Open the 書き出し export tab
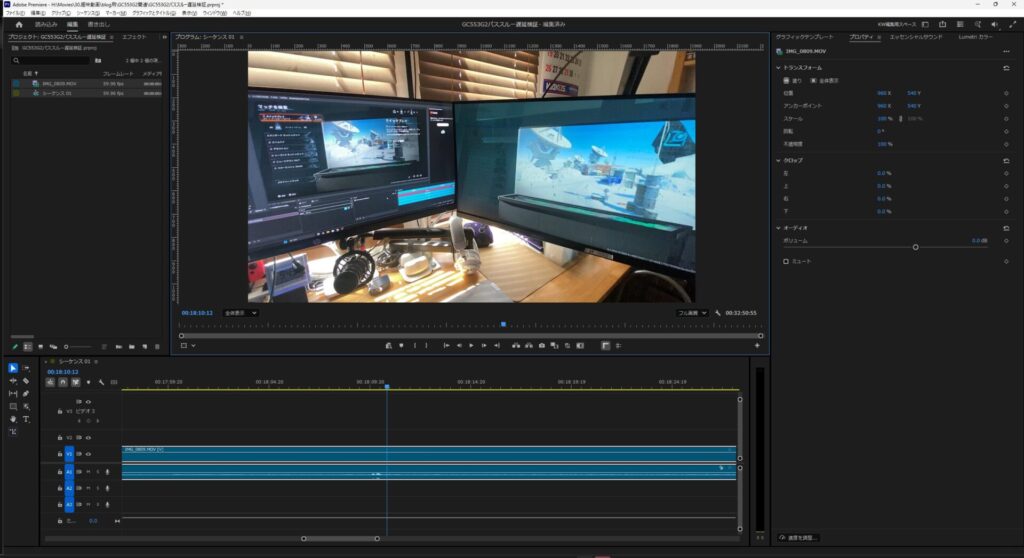This screenshot has height=558, width=1024. tap(98, 24)
